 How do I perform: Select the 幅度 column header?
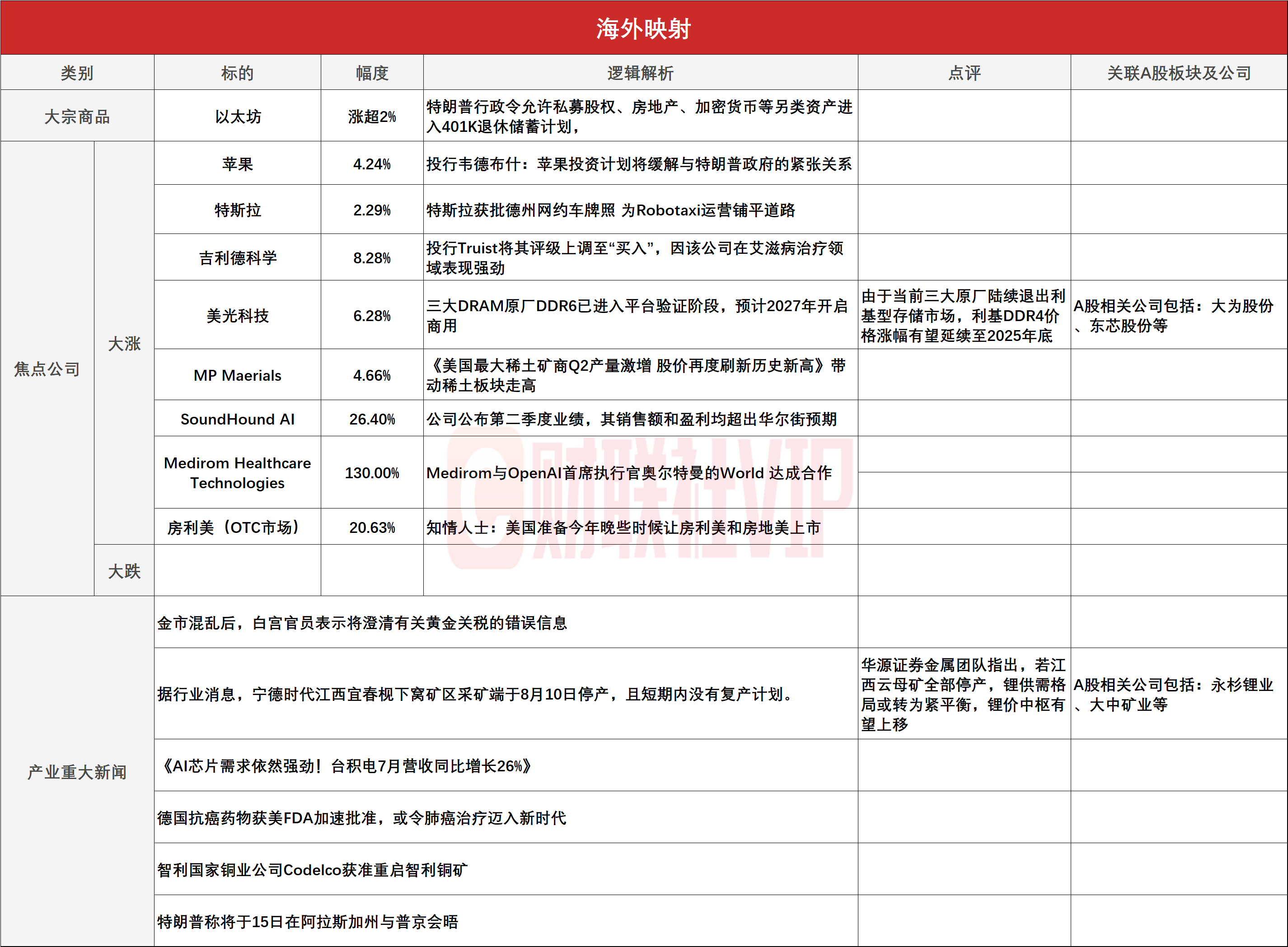click(x=372, y=73)
